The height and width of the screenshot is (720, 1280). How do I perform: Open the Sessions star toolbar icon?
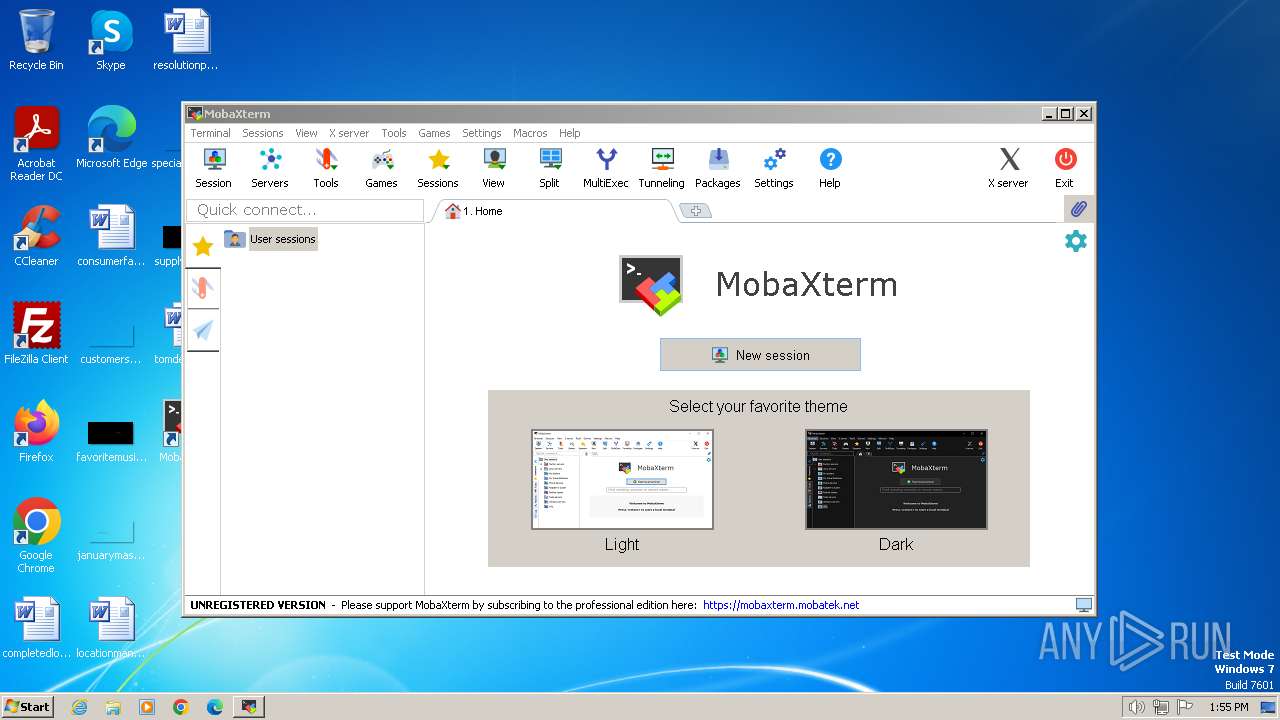[x=437, y=168]
